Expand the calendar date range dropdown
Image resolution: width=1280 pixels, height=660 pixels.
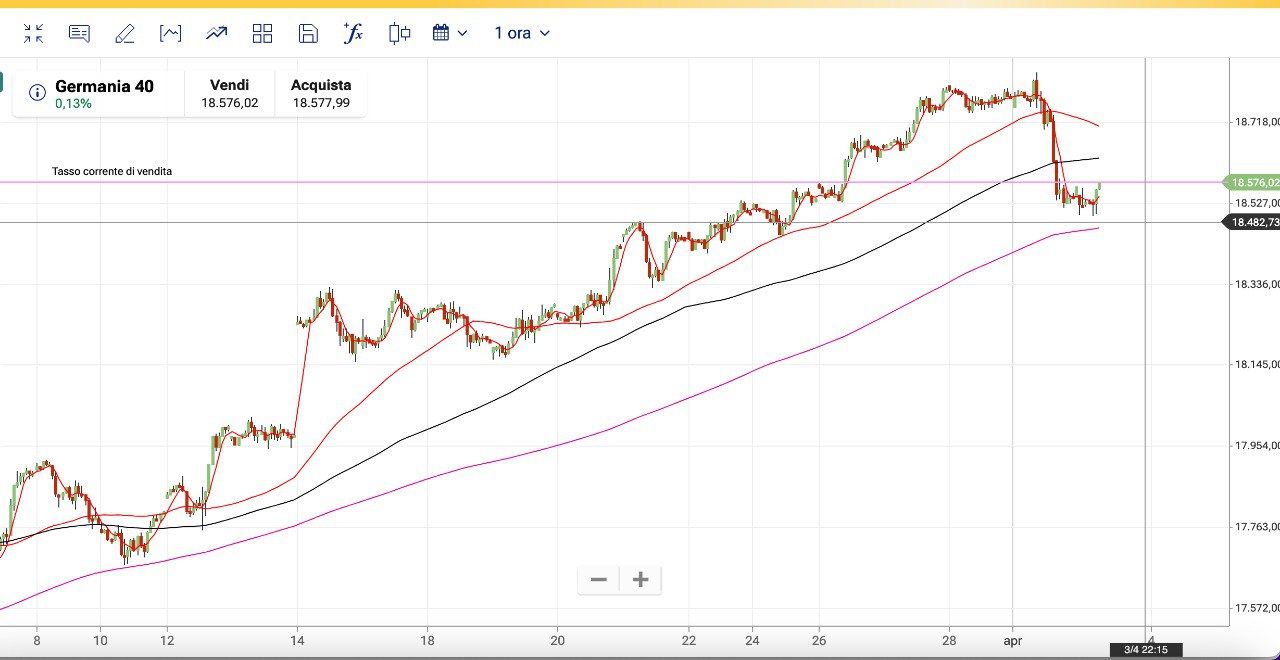coord(450,34)
